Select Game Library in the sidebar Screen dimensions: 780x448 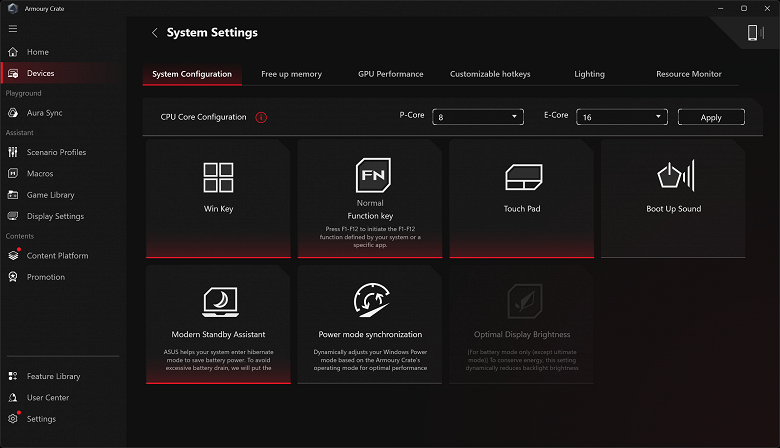[50, 195]
